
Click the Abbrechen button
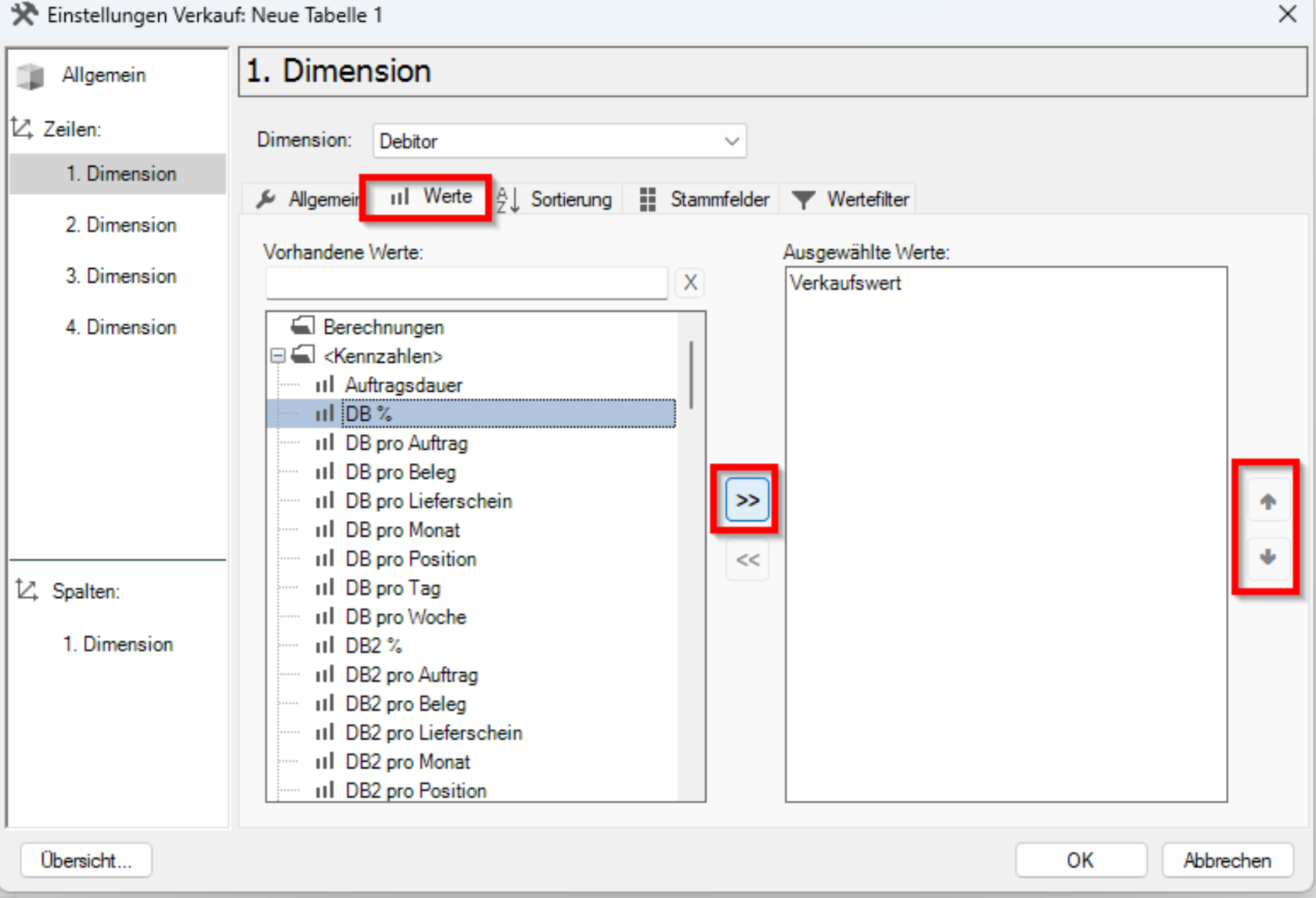pyautogui.click(x=1227, y=860)
